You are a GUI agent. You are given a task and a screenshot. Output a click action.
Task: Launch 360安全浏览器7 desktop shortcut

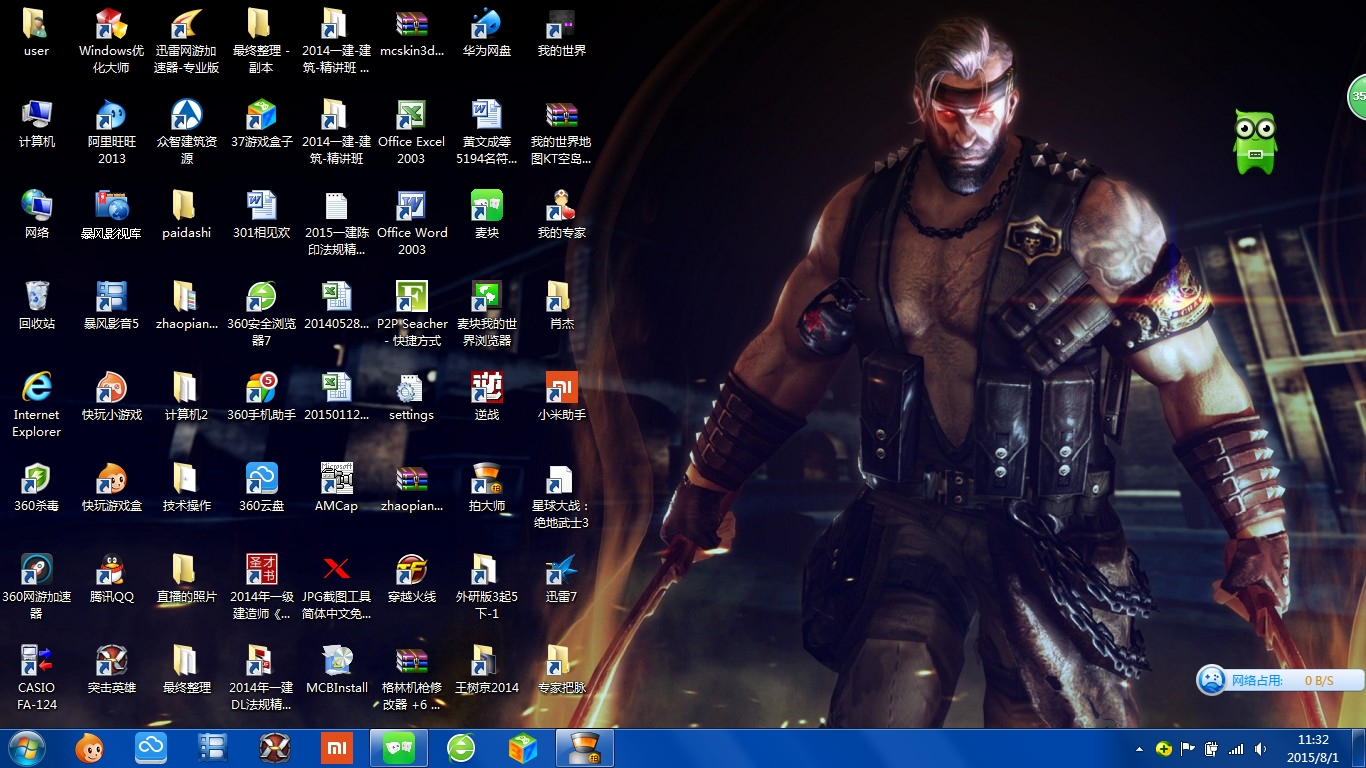[x=261, y=314]
